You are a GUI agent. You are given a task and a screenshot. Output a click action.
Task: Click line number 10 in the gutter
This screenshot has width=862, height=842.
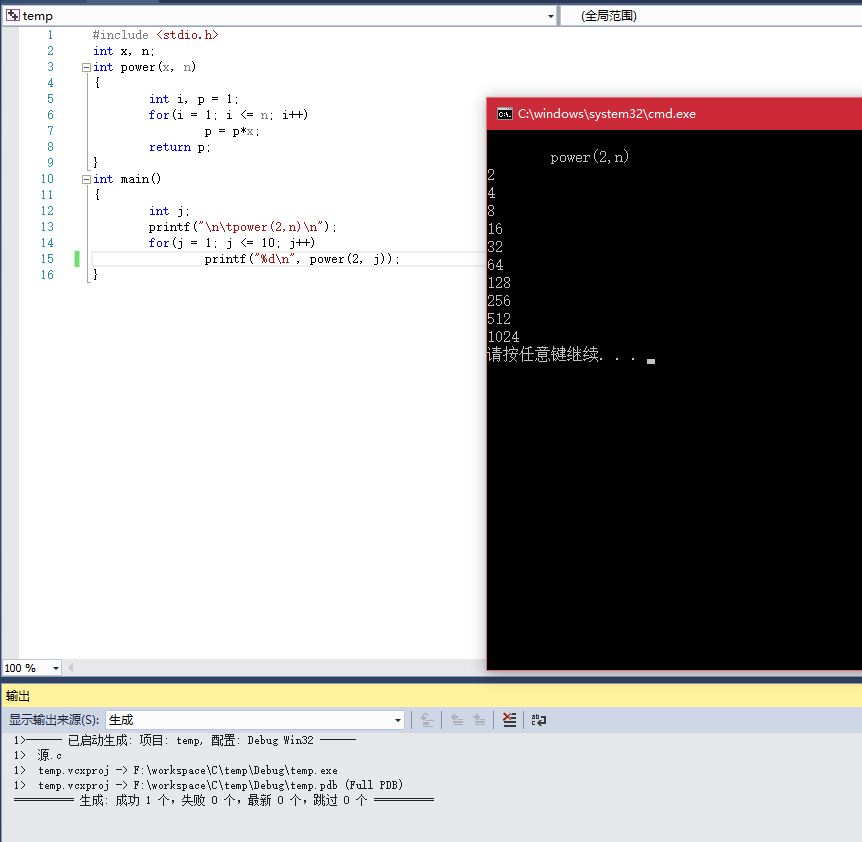pyautogui.click(x=47, y=179)
